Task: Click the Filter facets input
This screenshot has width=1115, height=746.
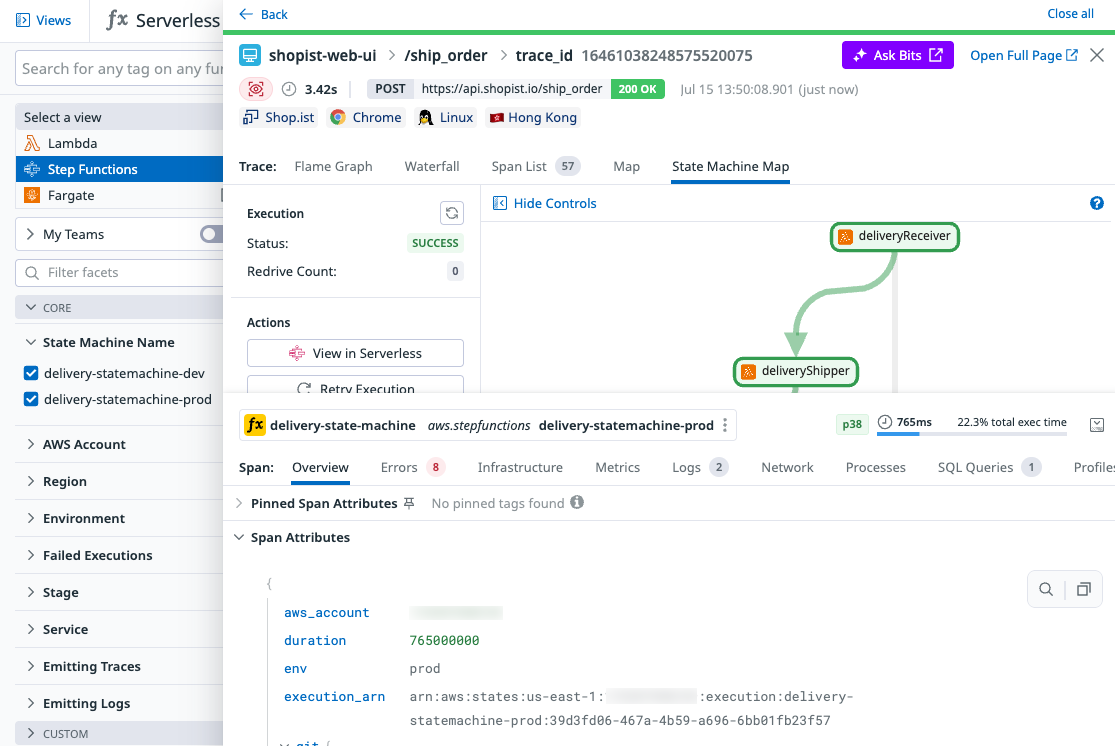Action: [119, 273]
